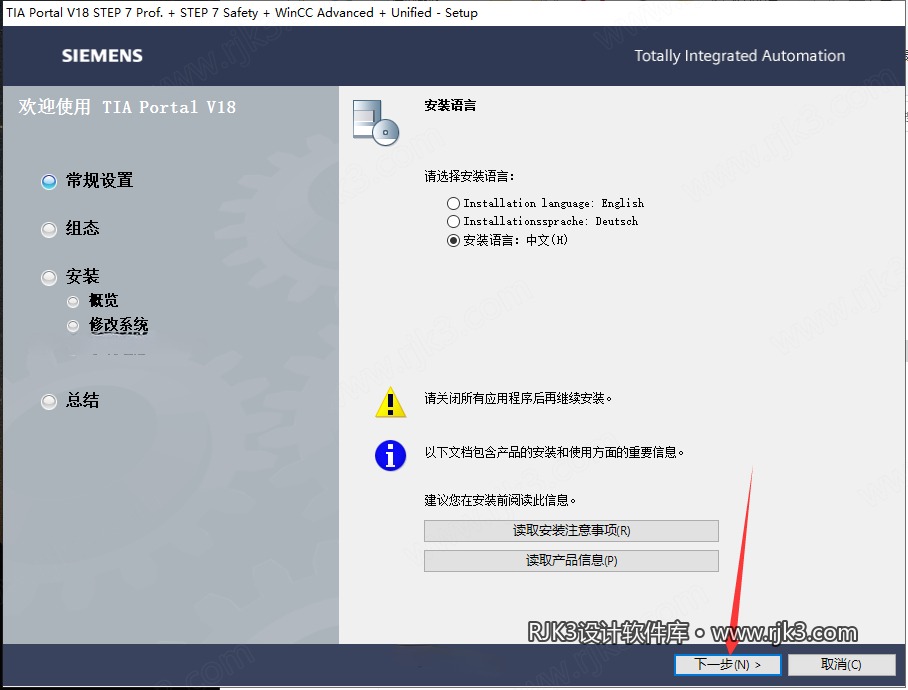Click the installer disc setup icon
908x690 pixels.
(376, 122)
